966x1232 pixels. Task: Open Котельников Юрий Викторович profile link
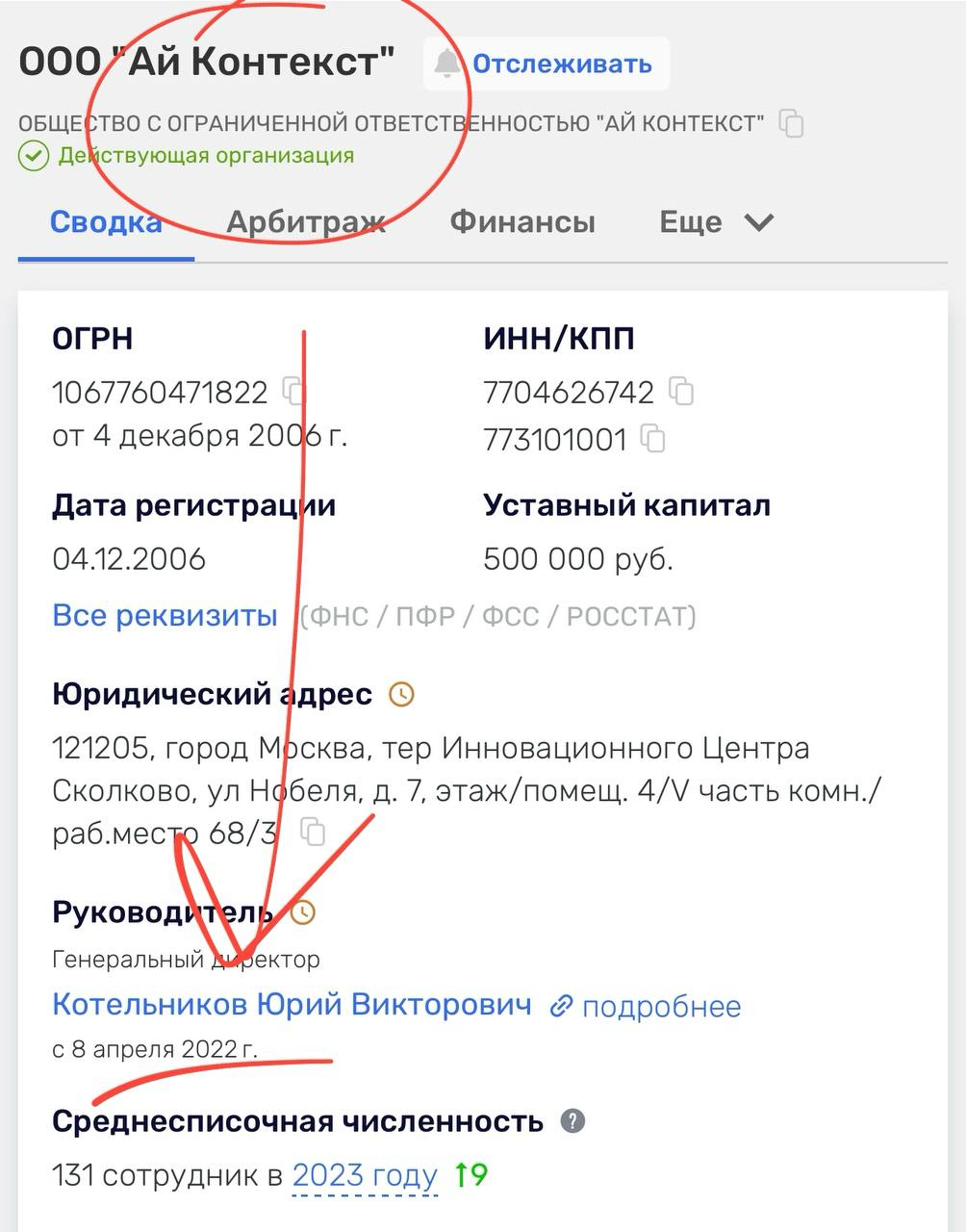(x=292, y=1005)
